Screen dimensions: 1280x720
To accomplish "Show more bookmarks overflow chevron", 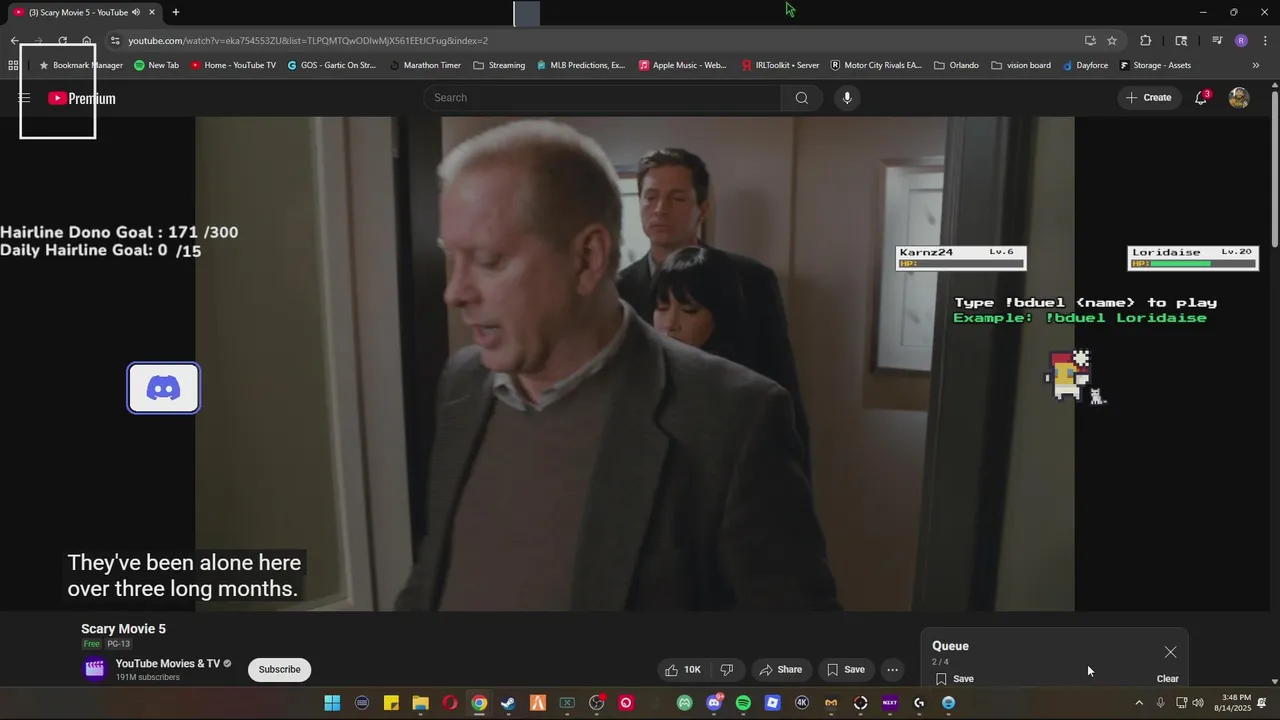I will pyautogui.click(x=1256, y=66).
